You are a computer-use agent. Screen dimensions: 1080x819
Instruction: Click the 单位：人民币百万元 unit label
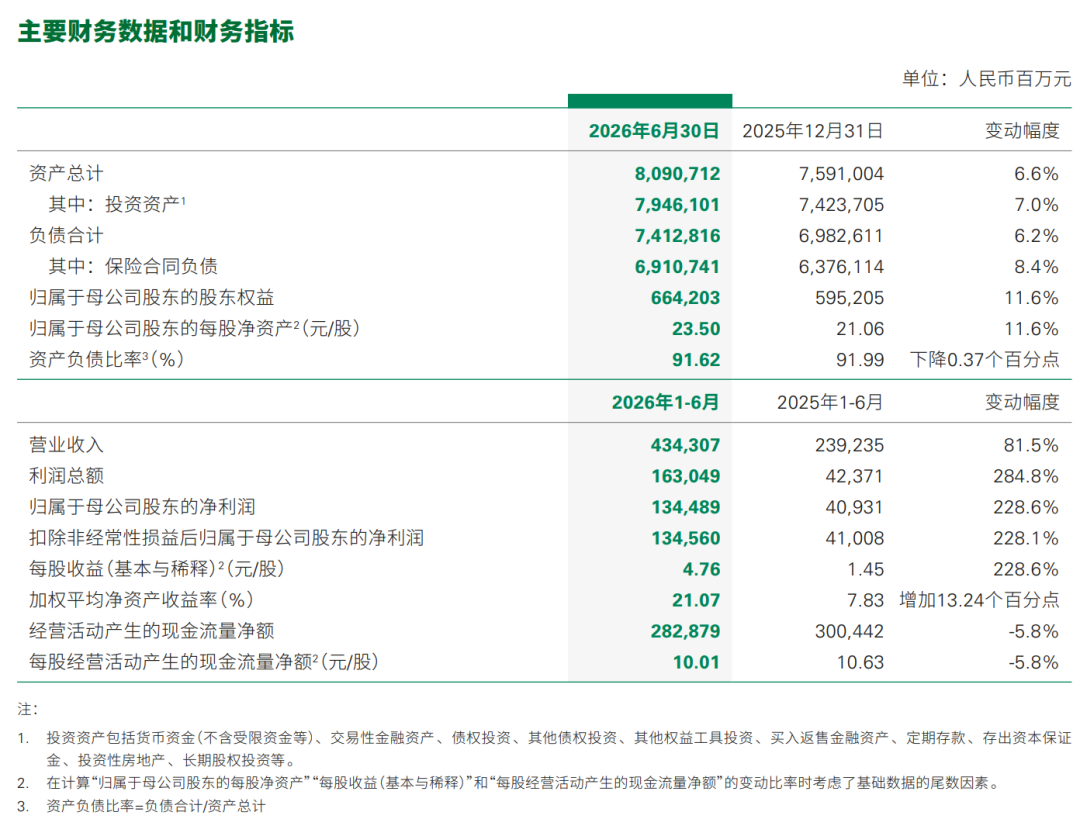click(986, 79)
